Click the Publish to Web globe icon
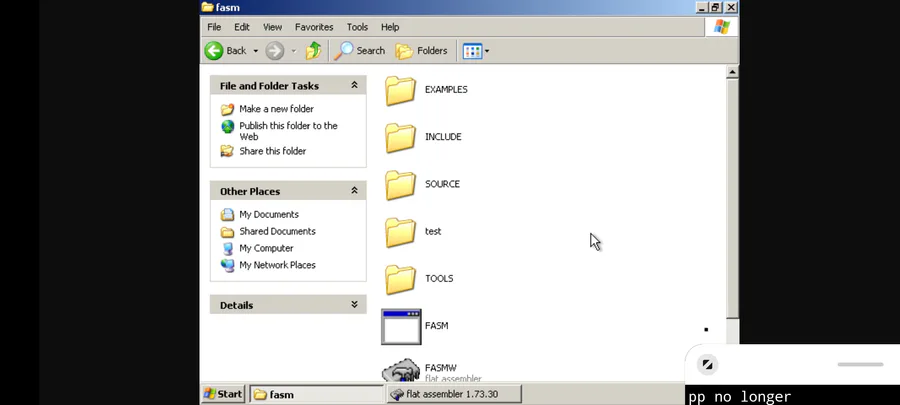Image resolution: width=900 pixels, height=405 pixels. 228,126
